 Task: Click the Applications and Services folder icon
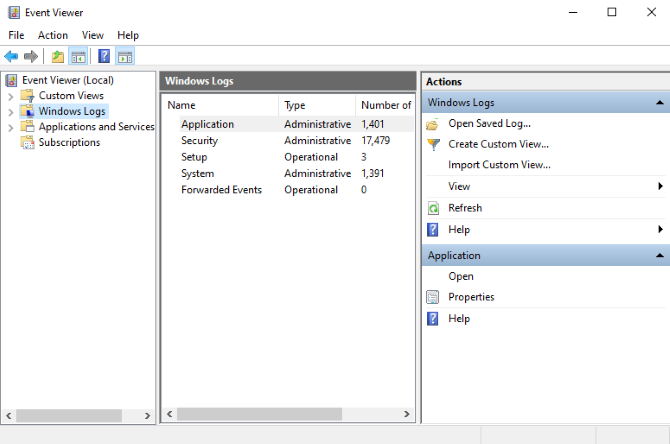click(28, 126)
